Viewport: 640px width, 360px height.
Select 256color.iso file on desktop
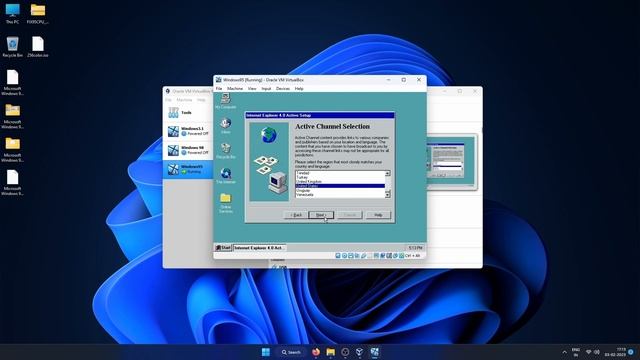(38, 47)
